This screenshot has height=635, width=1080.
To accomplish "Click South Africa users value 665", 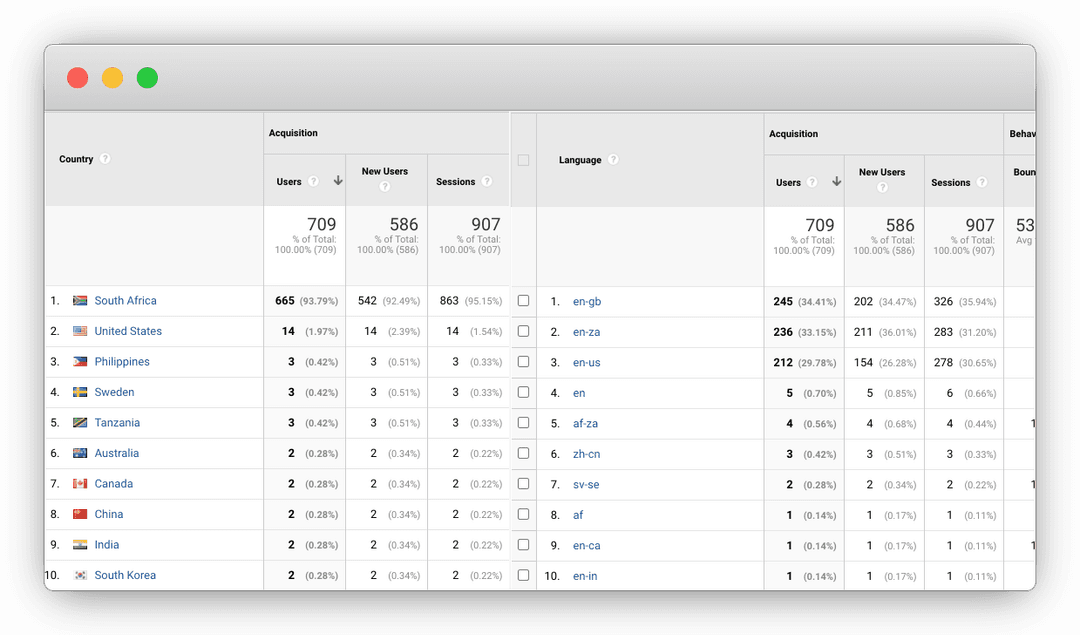I will pos(284,300).
